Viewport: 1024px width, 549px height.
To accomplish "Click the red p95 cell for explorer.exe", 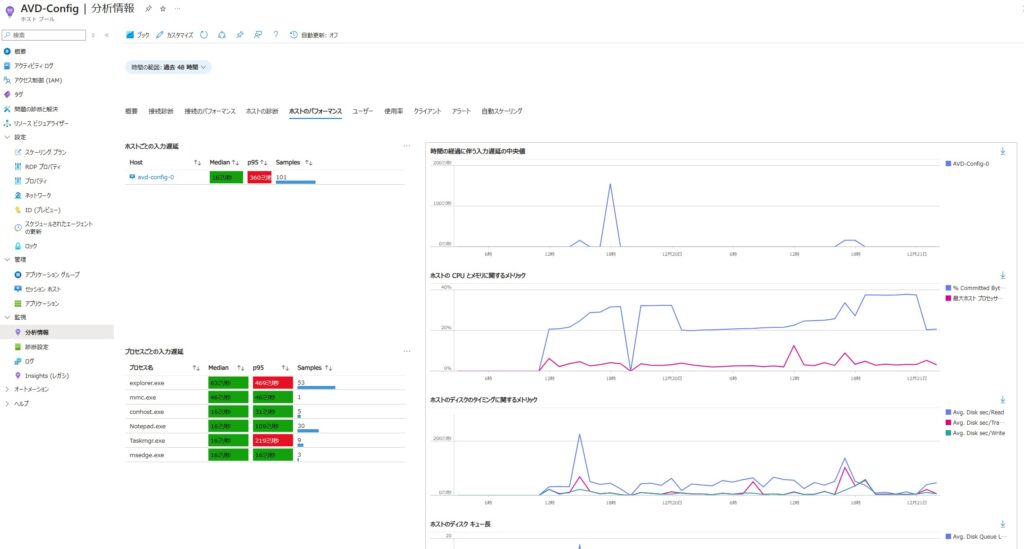I will (272, 383).
